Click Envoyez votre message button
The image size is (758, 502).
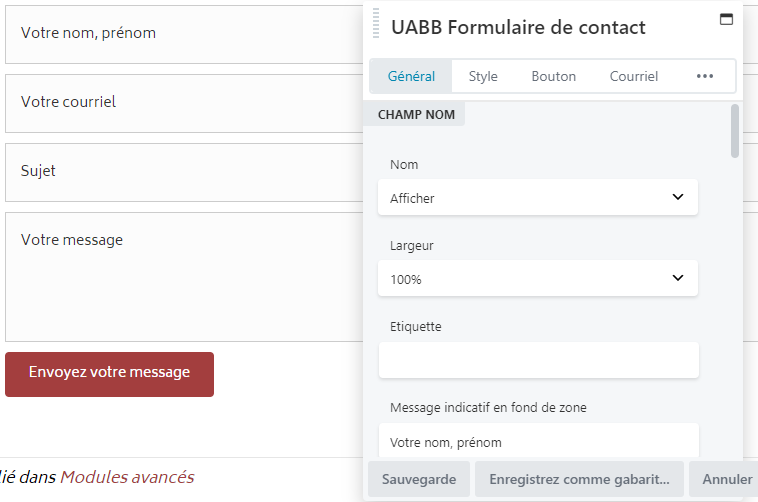click(x=109, y=373)
